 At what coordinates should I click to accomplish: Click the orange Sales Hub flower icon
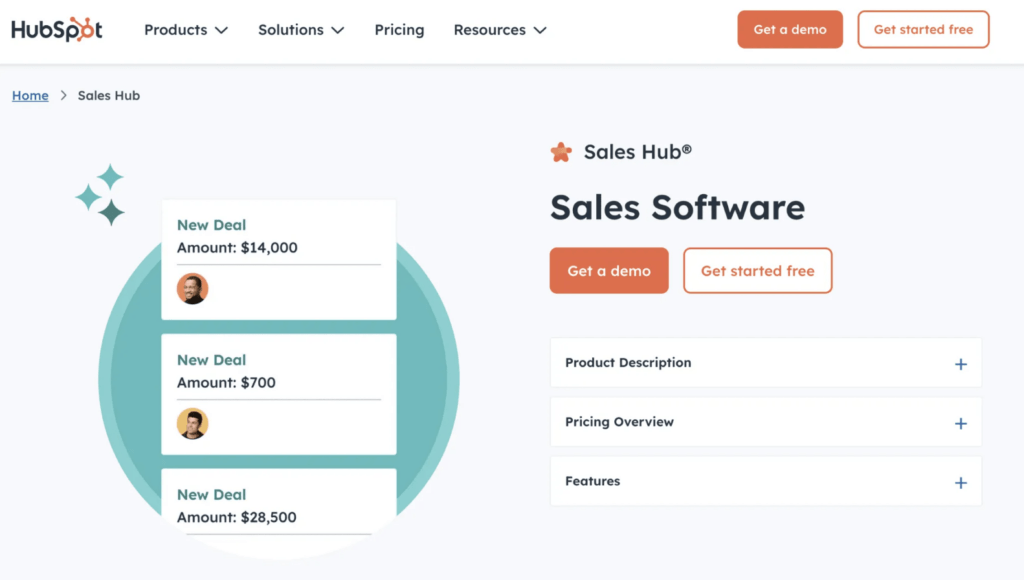[561, 152]
